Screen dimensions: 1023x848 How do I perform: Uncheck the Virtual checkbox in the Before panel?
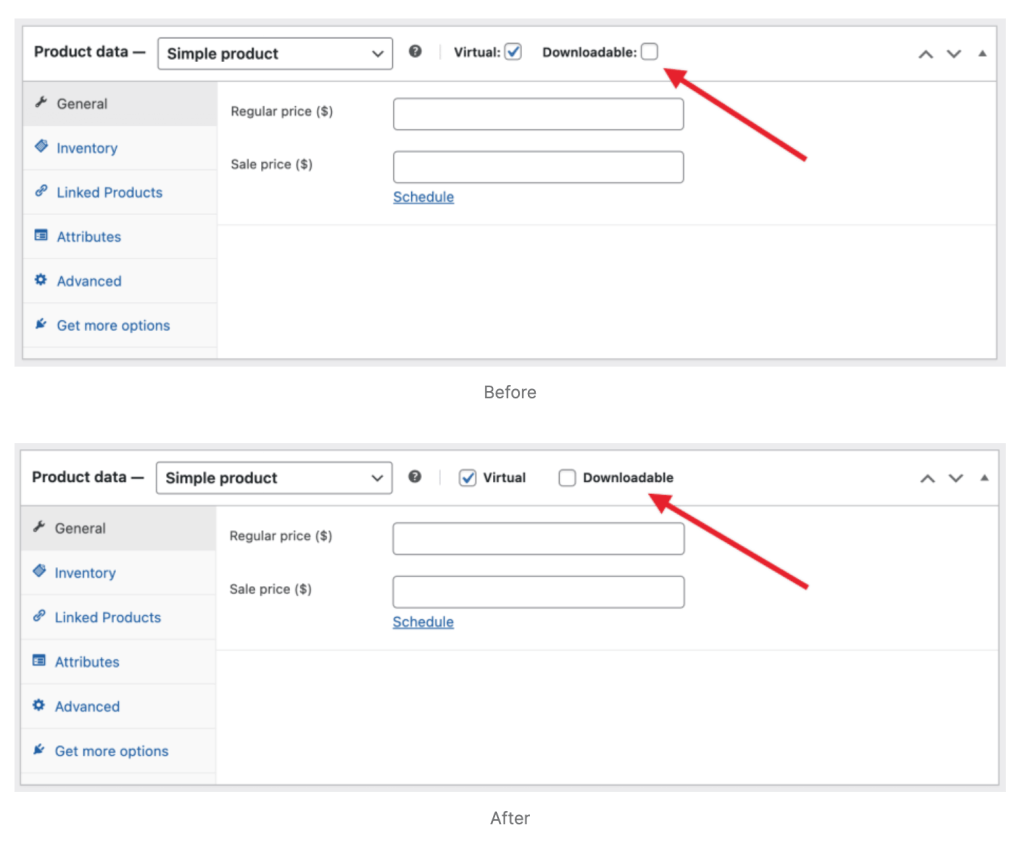coord(513,52)
